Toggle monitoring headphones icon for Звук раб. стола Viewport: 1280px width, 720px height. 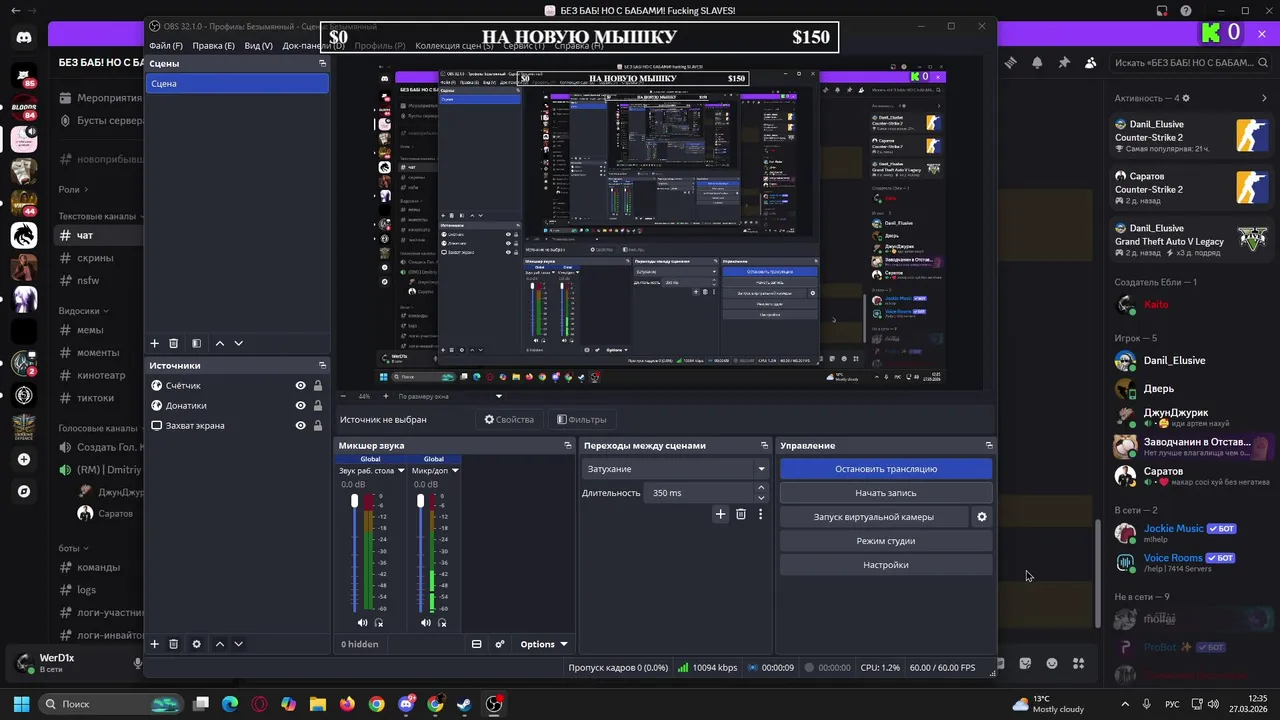(x=379, y=623)
